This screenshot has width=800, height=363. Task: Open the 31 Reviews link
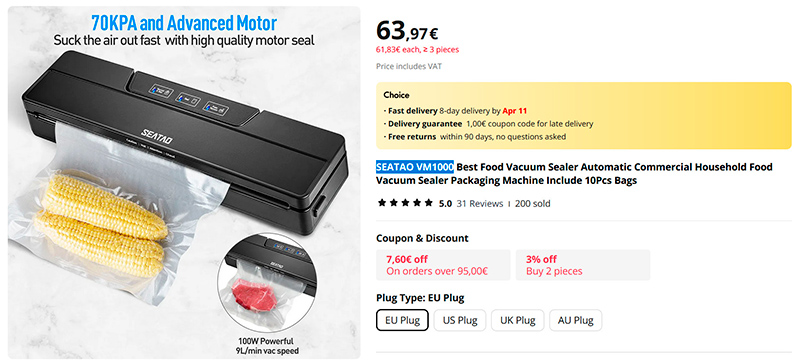tap(480, 203)
